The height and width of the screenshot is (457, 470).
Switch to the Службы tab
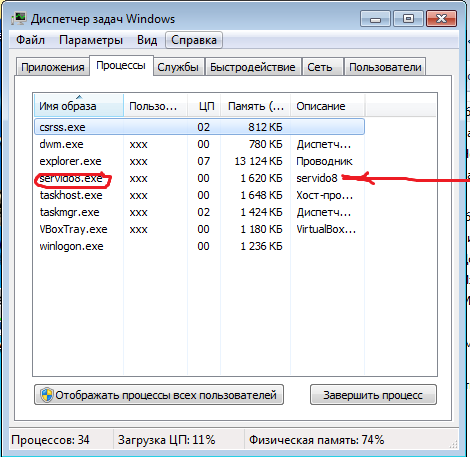pyautogui.click(x=178, y=67)
